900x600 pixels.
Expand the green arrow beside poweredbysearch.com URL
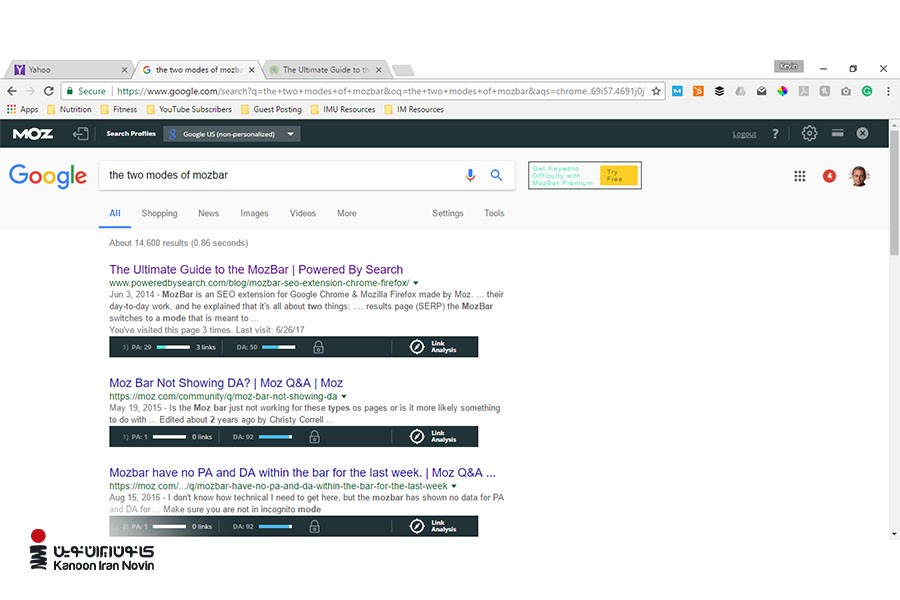(416, 283)
